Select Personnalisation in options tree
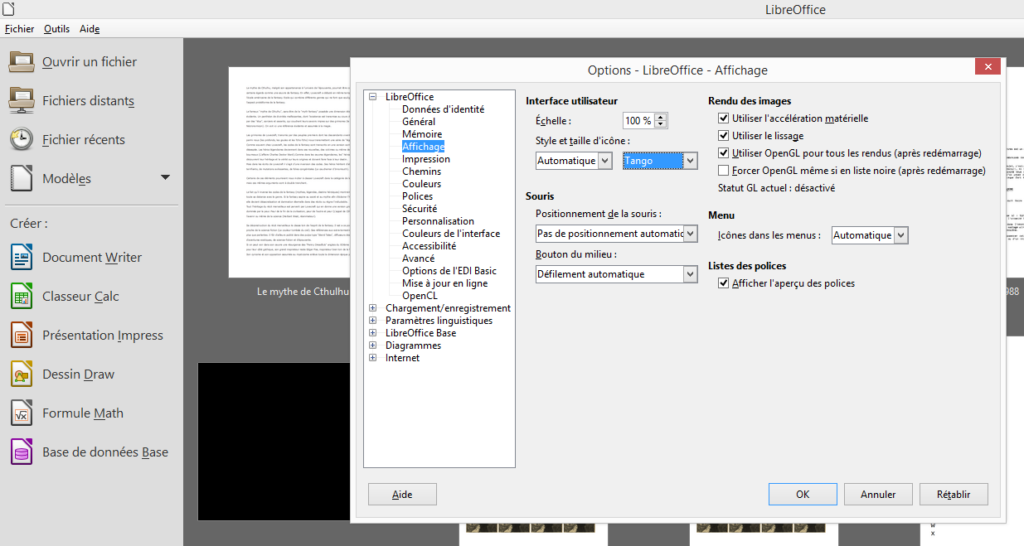Image resolution: width=1024 pixels, height=546 pixels. tap(438, 221)
